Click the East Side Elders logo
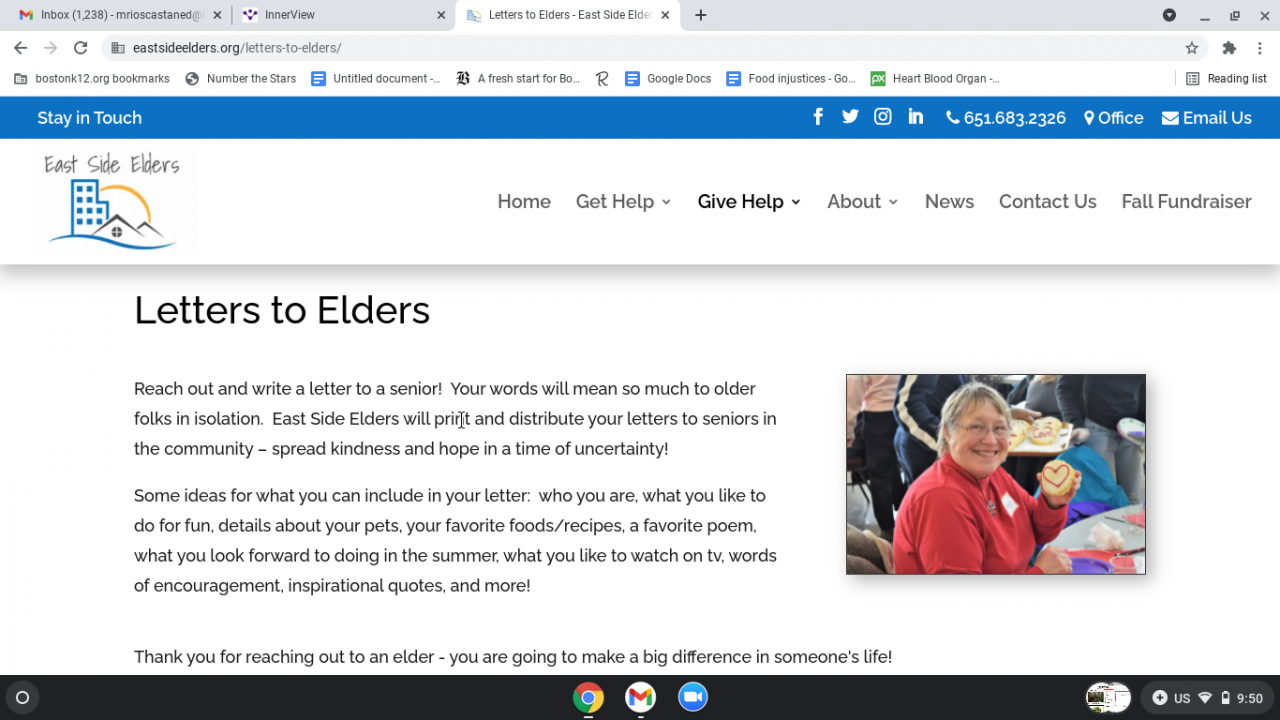Screen dimensions: 1280x720 pos(112,201)
